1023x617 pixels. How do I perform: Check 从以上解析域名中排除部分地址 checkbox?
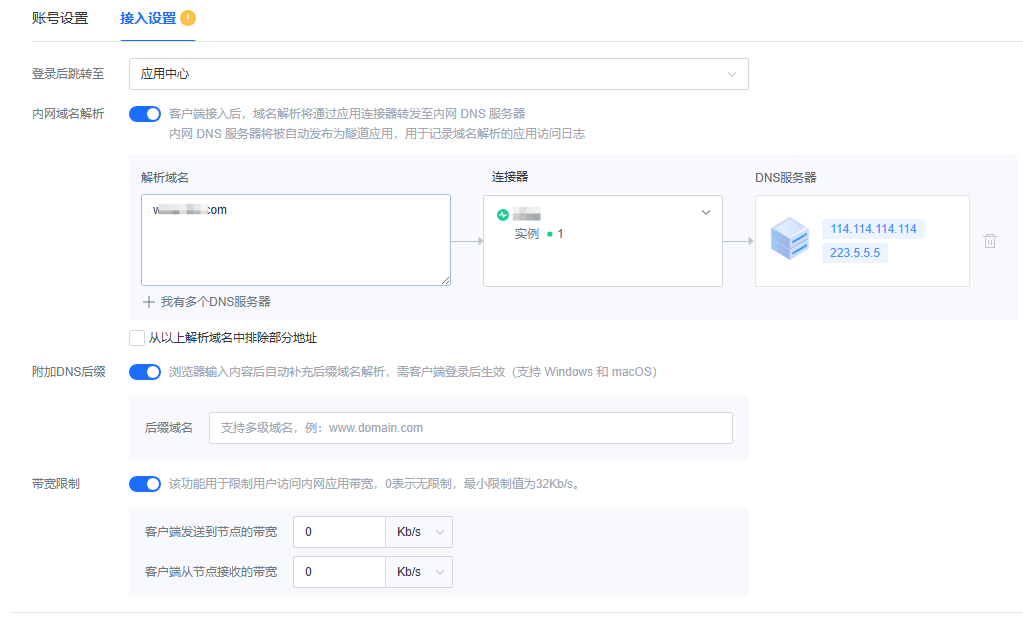pyautogui.click(x=137, y=338)
